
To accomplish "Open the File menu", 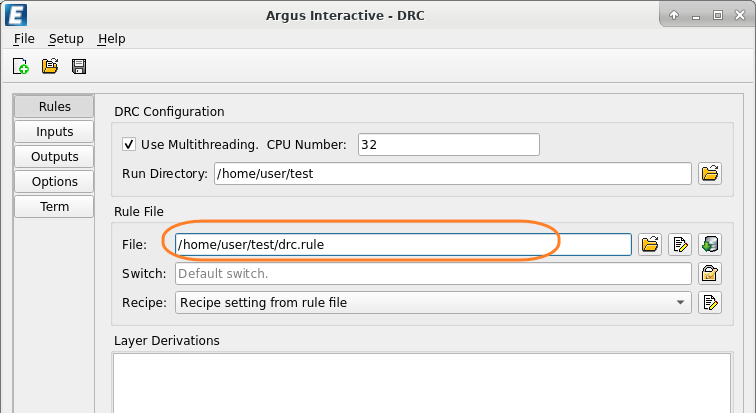I will pyautogui.click(x=24, y=38).
